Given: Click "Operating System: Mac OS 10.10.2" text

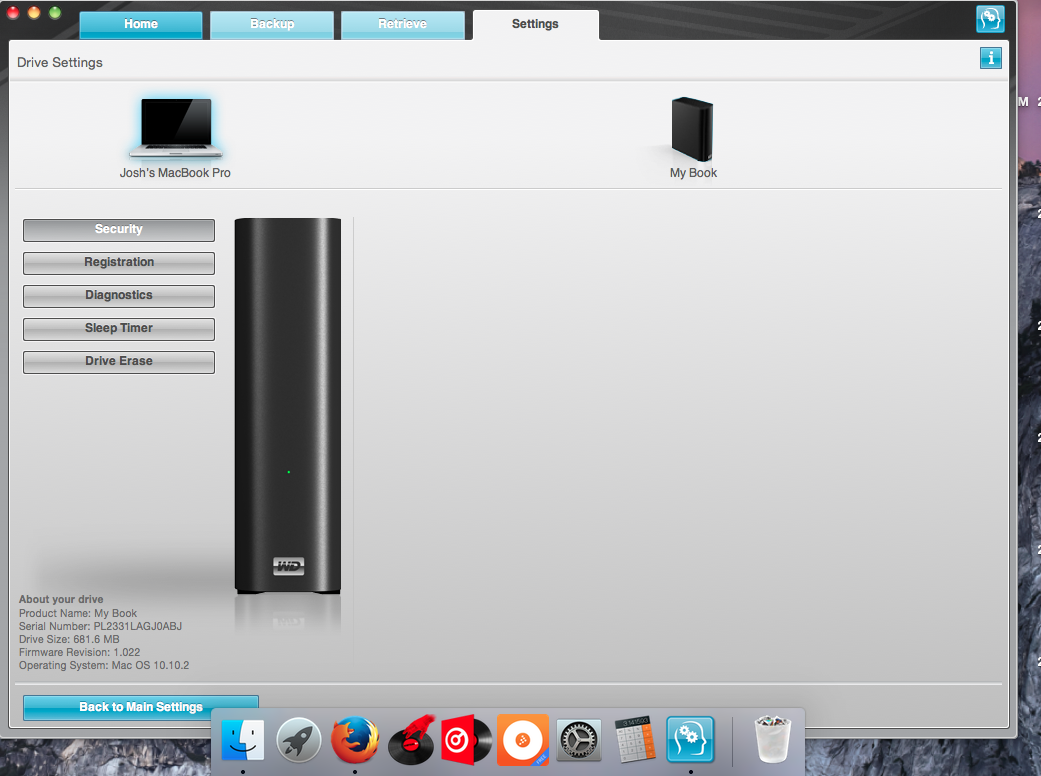Looking at the screenshot, I should pyautogui.click(x=104, y=665).
